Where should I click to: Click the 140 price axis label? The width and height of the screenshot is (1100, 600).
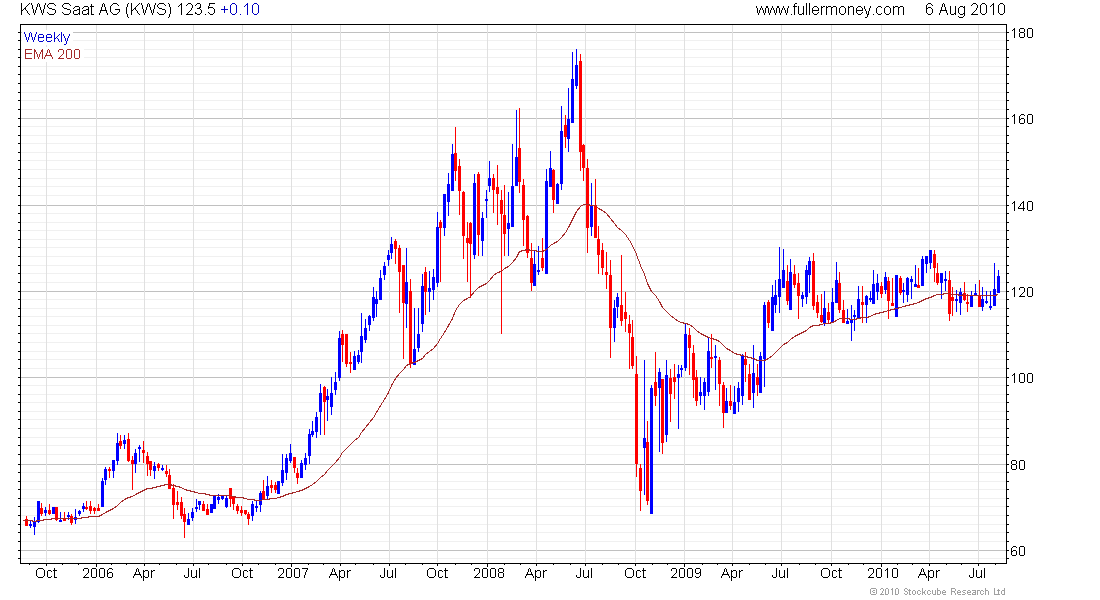tap(1021, 206)
